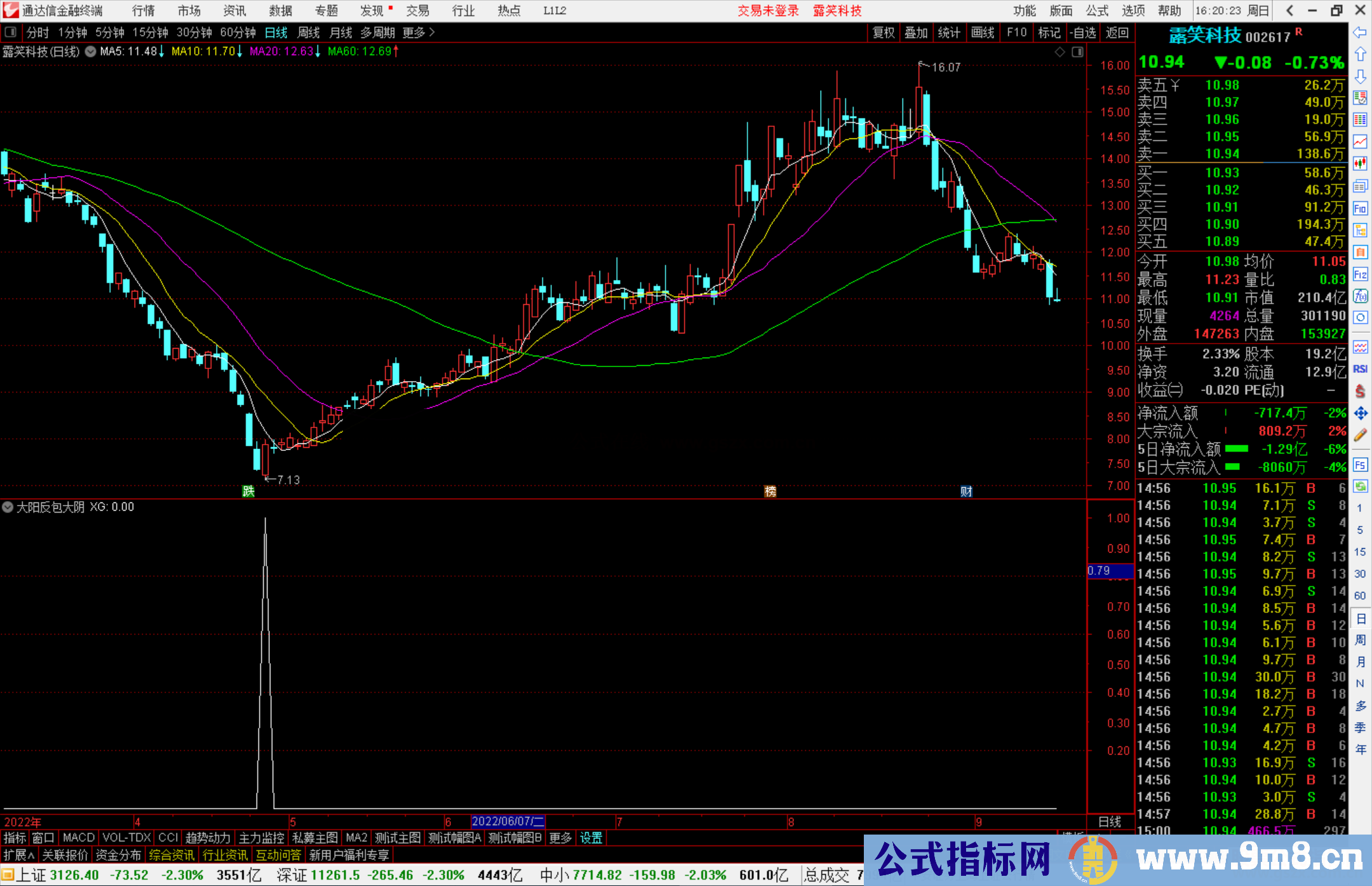The height and width of the screenshot is (886, 1372).
Task: Toggle 复权 price adjustment mode
Action: click(x=884, y=32)
